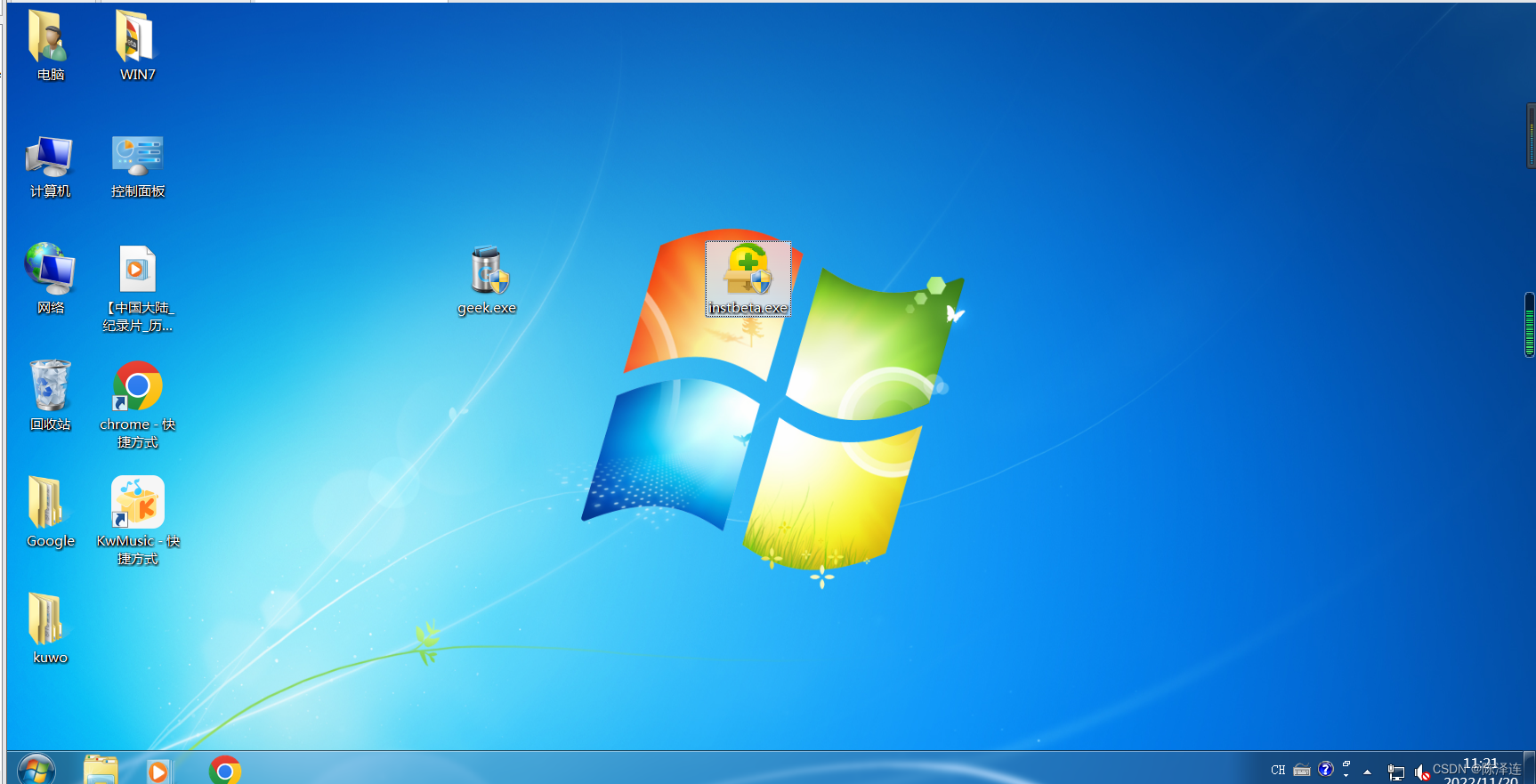The height and width of the screenshot is (784, 1536).
Task: Select the instbeta.exe installer icon
Action: (748, 270)
